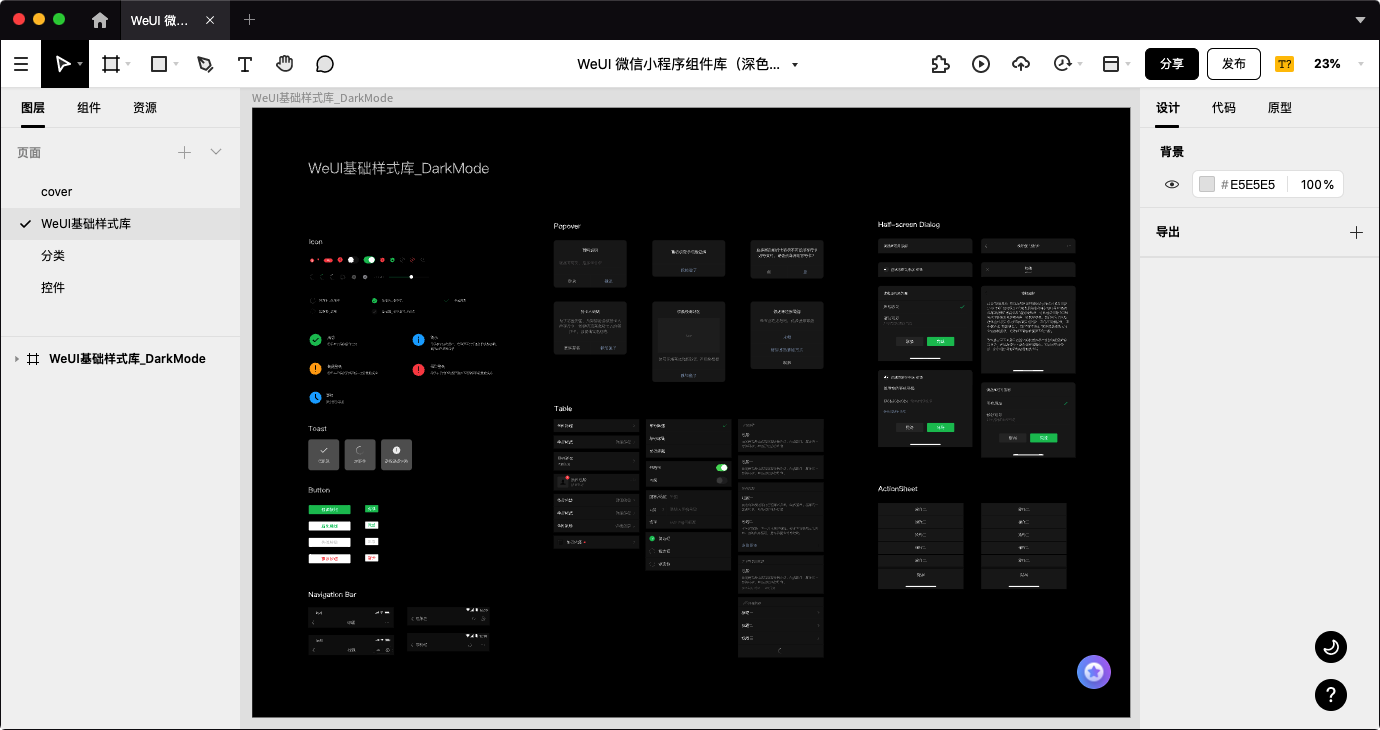The width and height of the screenshot is (1380, 730).
Task: Click the background color swatch
Action: click(x=1207, y=184)
